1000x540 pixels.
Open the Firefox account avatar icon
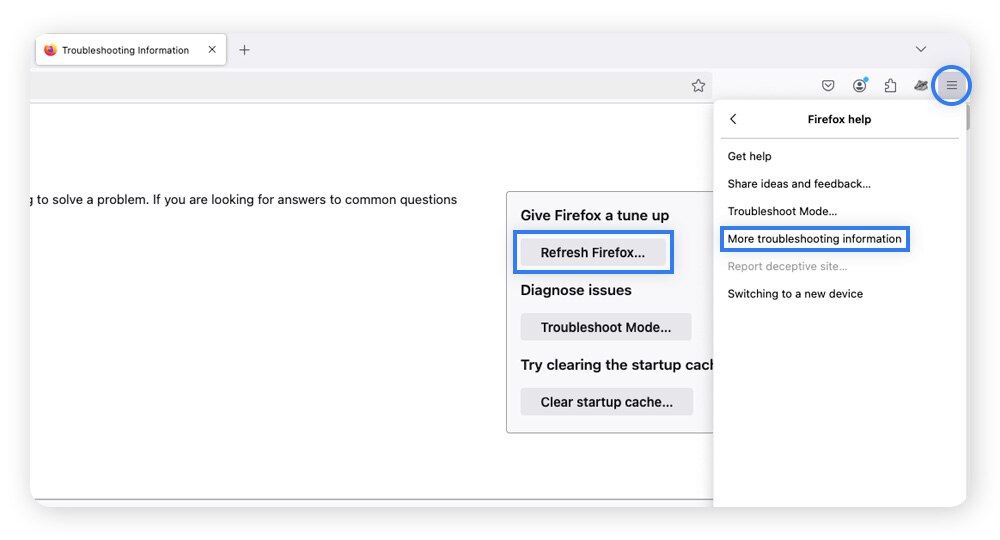pyautogui.click(x=860, y=85)
